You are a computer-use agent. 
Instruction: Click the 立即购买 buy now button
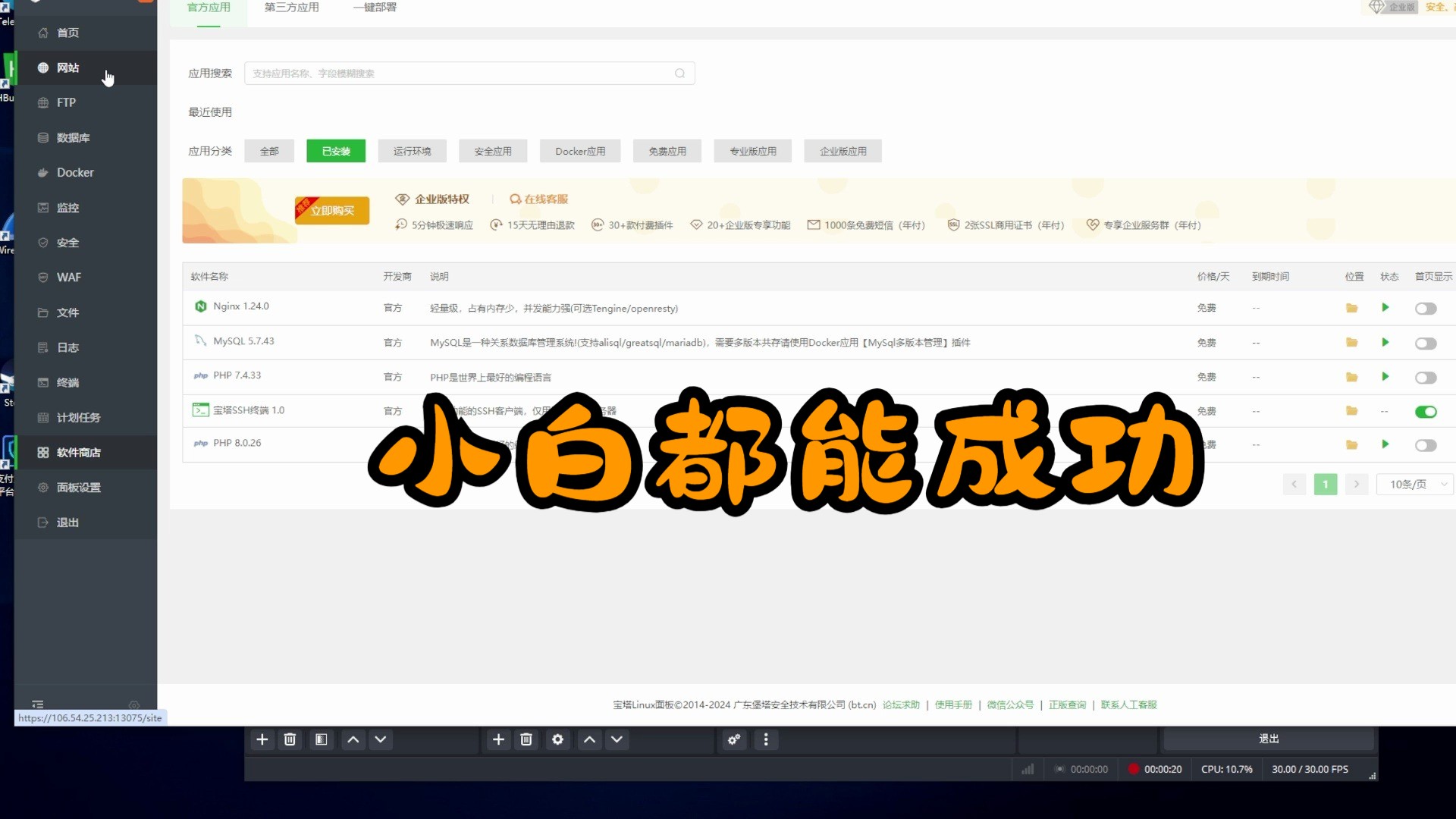click(x=332, y=211)
